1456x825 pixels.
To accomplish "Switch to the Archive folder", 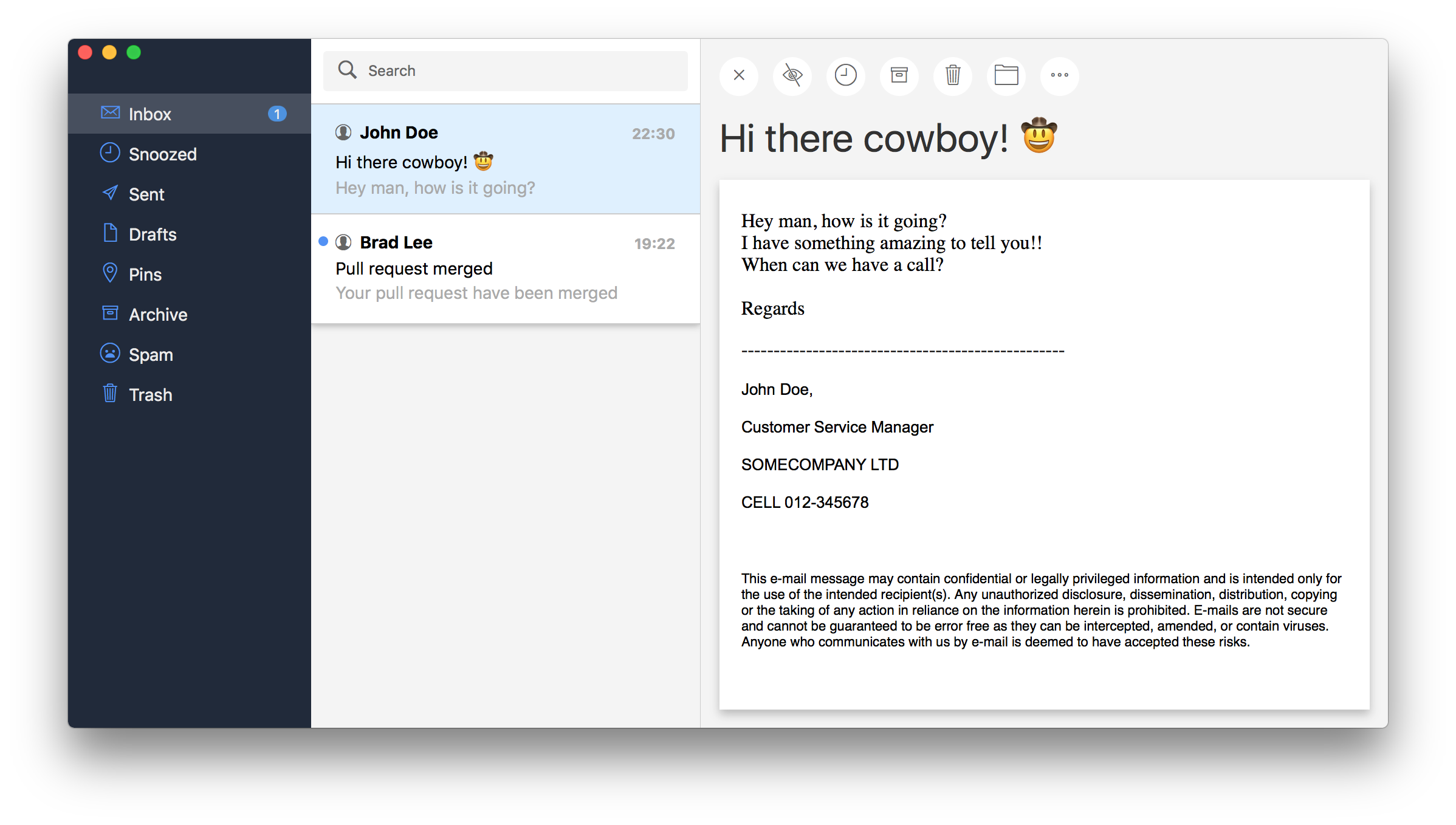I will coord(158,315).
